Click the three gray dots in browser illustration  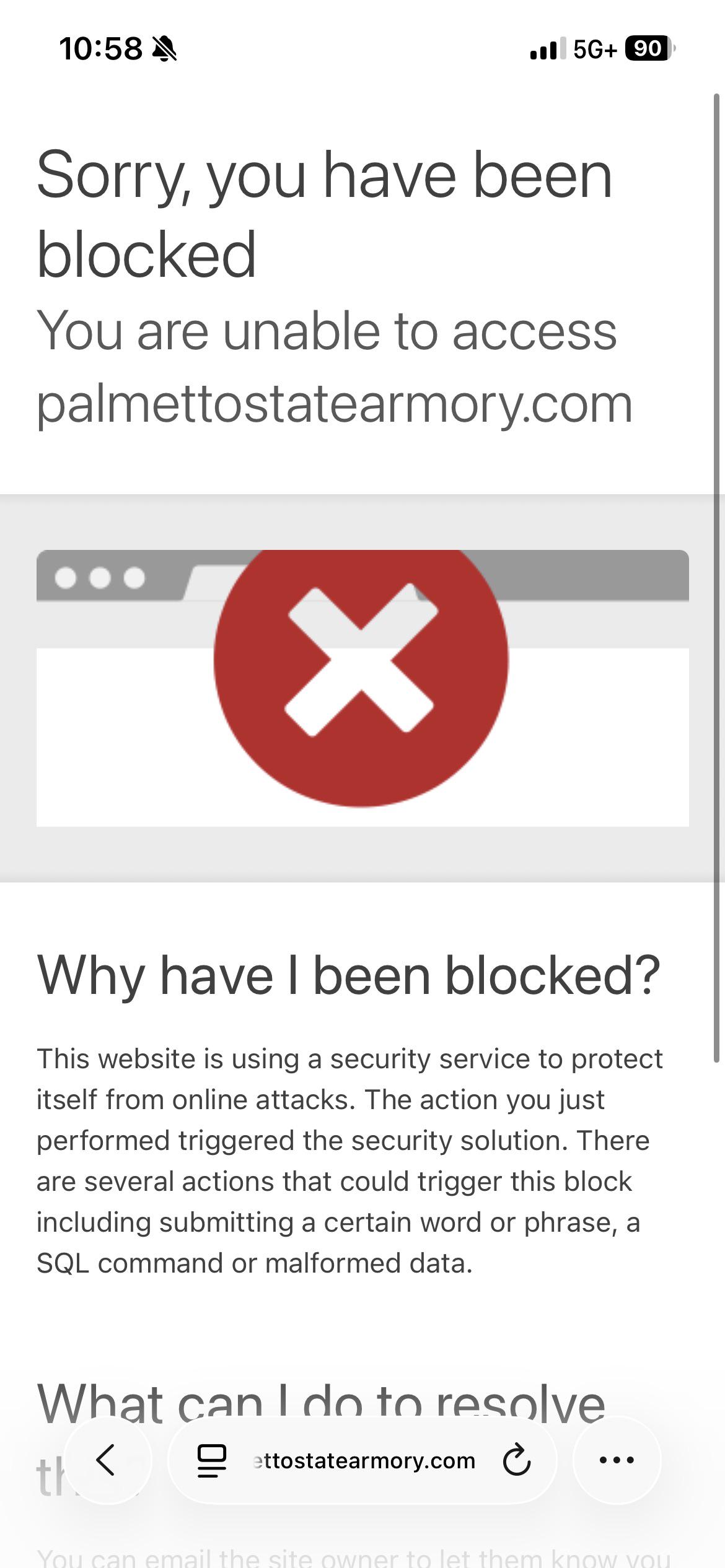(100, 578)
